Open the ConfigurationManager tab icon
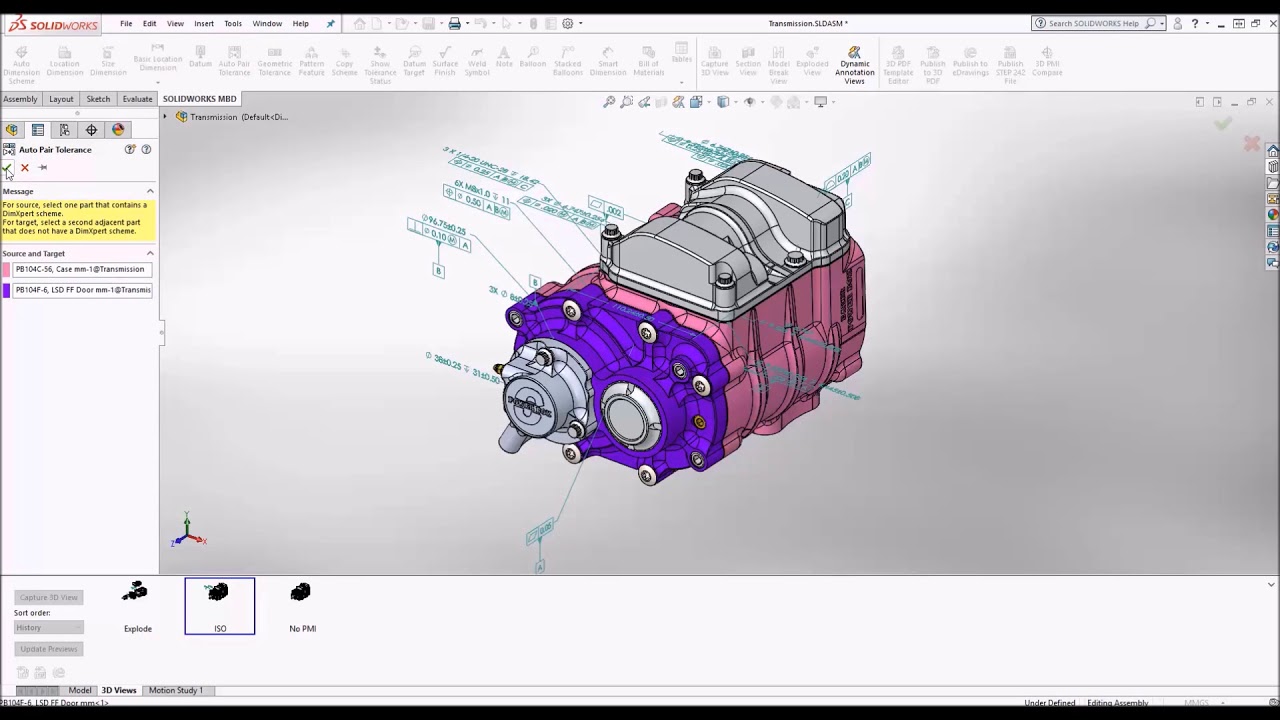Image resolution: width=1280 pixels, height=720 pixels. pyautogui.click(x=65, y=130)
